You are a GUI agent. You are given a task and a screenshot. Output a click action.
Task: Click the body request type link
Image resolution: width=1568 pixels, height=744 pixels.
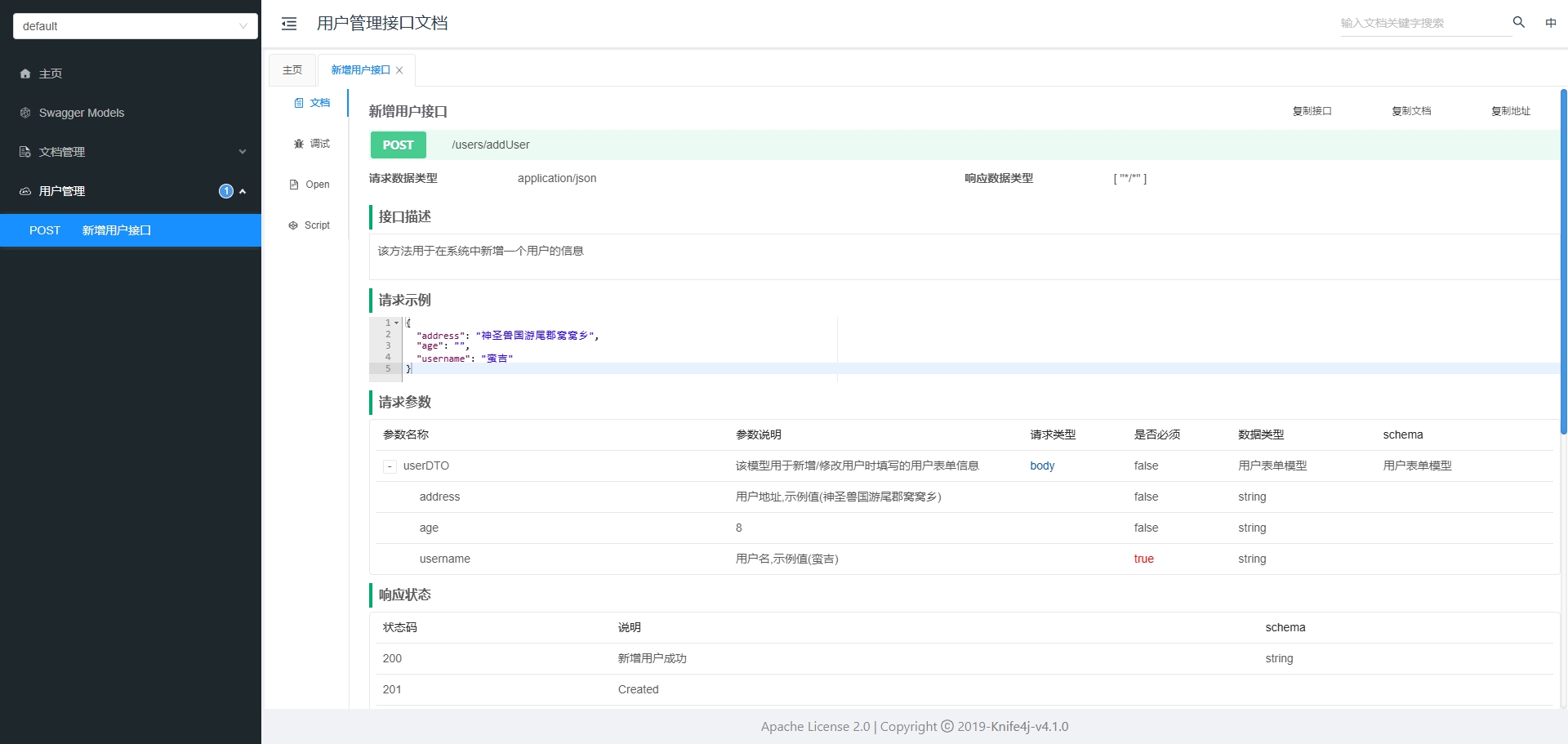click(1042, 466)
